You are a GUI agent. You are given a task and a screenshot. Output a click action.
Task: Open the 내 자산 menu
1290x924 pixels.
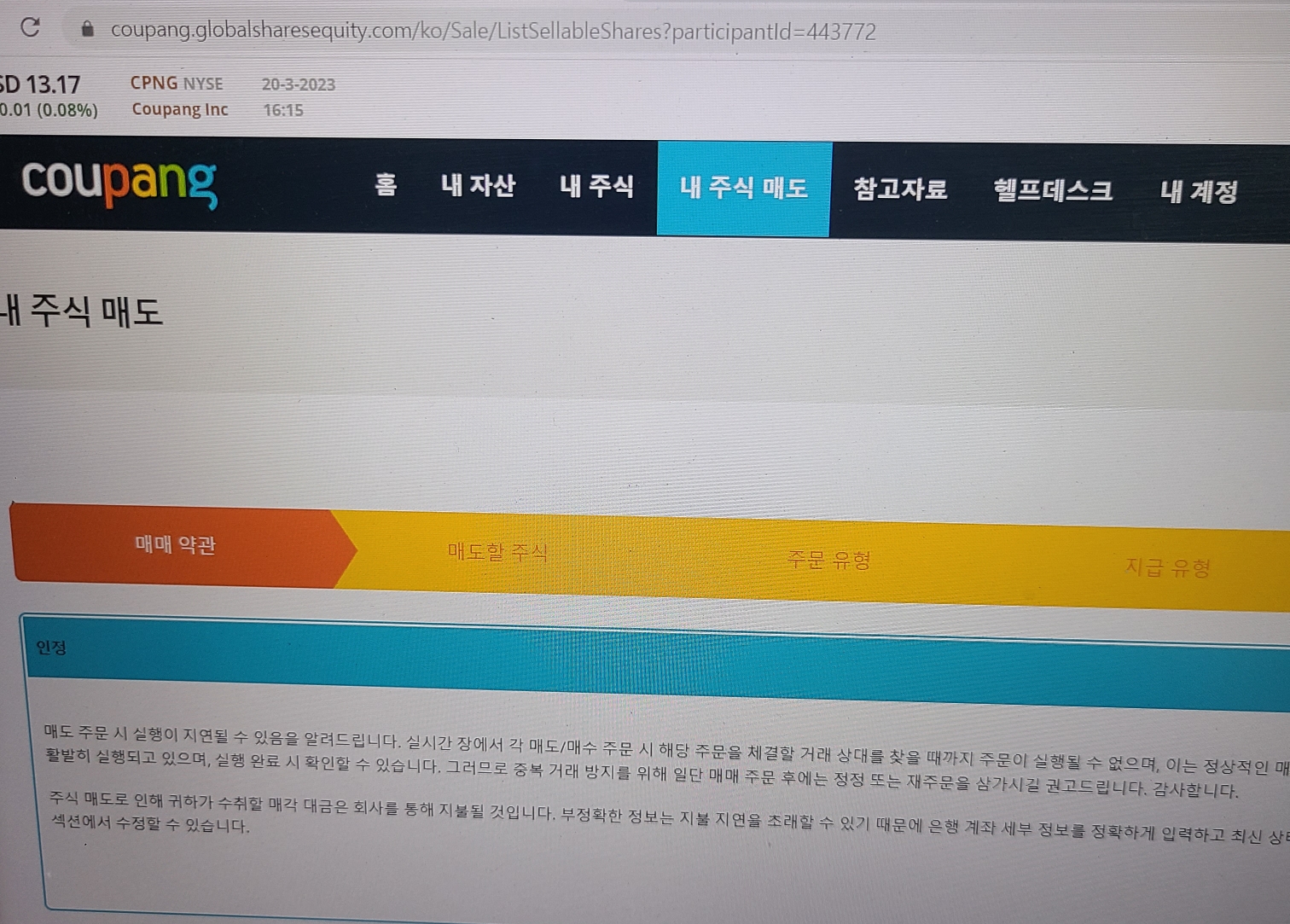pyautogui.click(x=478, y=185)
